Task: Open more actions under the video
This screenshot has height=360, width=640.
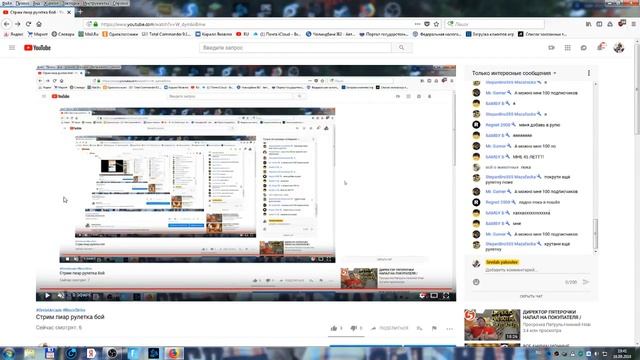Action: pos(449,329)
